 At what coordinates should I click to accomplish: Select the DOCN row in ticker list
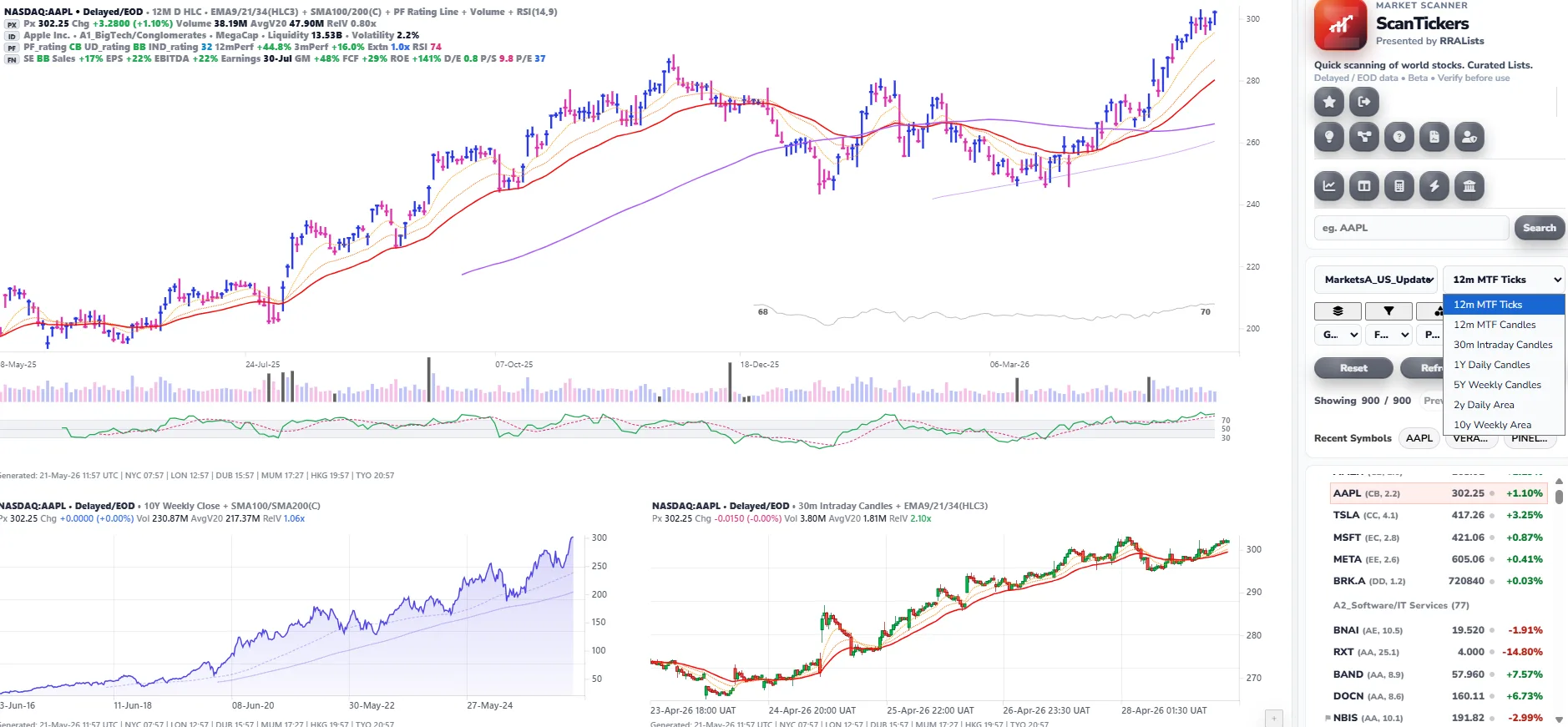click(1439, 696)
